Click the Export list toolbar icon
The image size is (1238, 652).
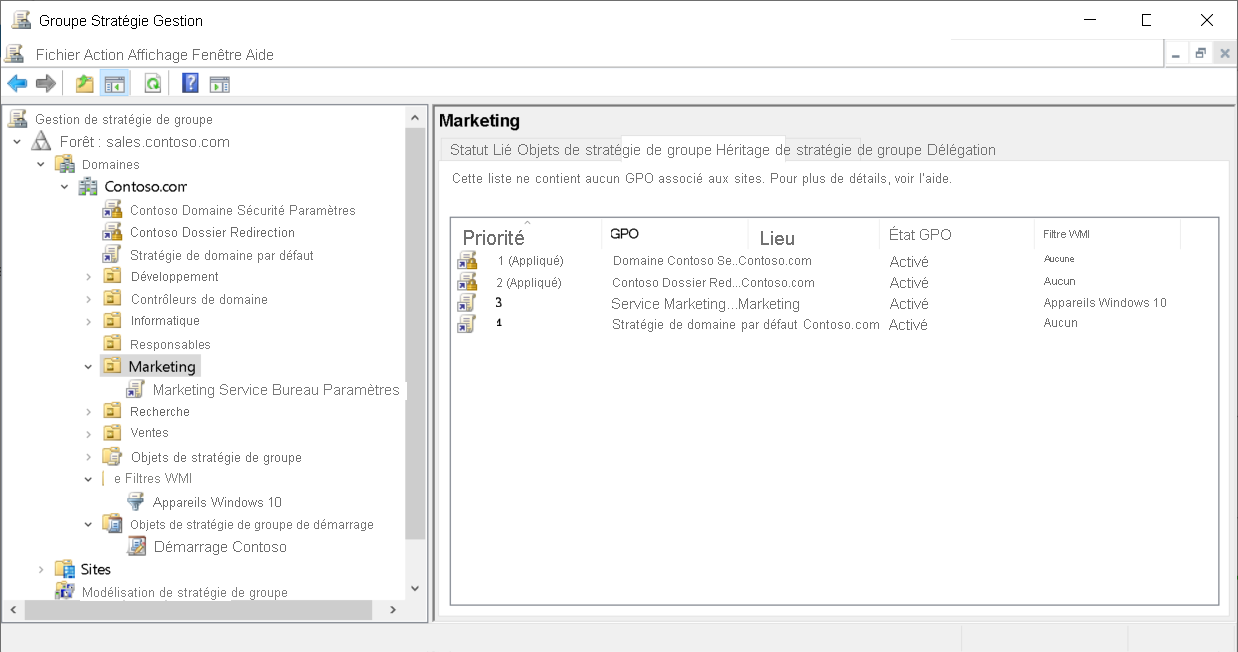coord(219,83)
